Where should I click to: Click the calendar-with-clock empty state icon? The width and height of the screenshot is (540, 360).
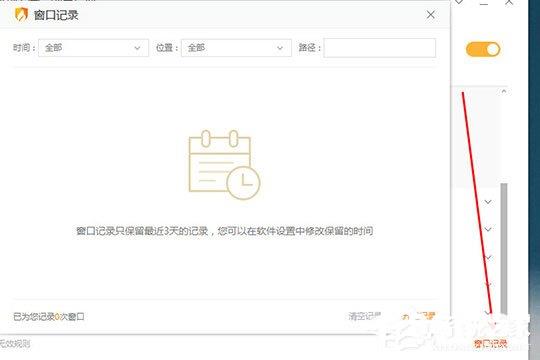[x=224, y=165]
